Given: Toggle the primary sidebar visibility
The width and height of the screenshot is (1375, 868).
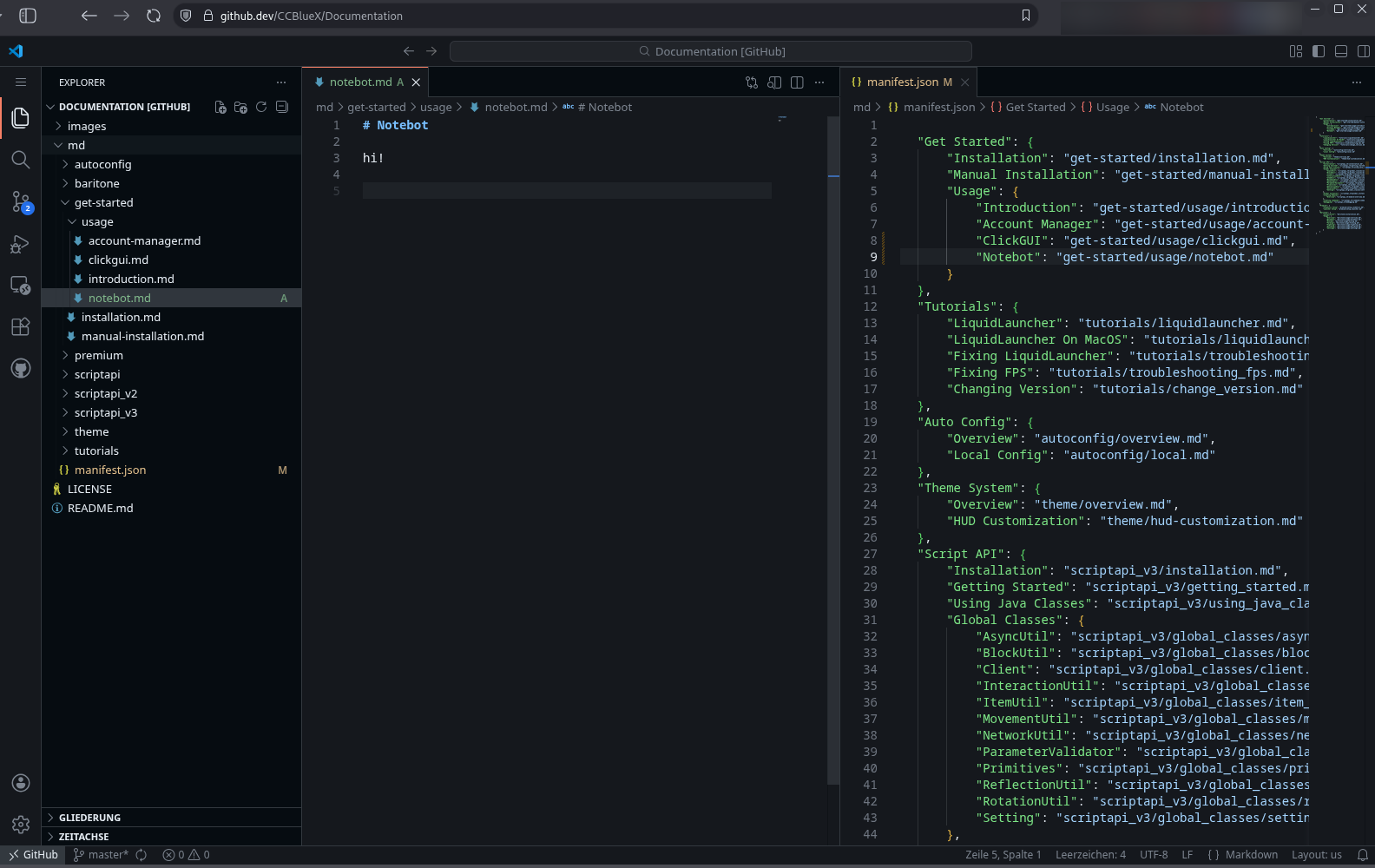Looking at the screenshot, I should (x=1319, y=52).
